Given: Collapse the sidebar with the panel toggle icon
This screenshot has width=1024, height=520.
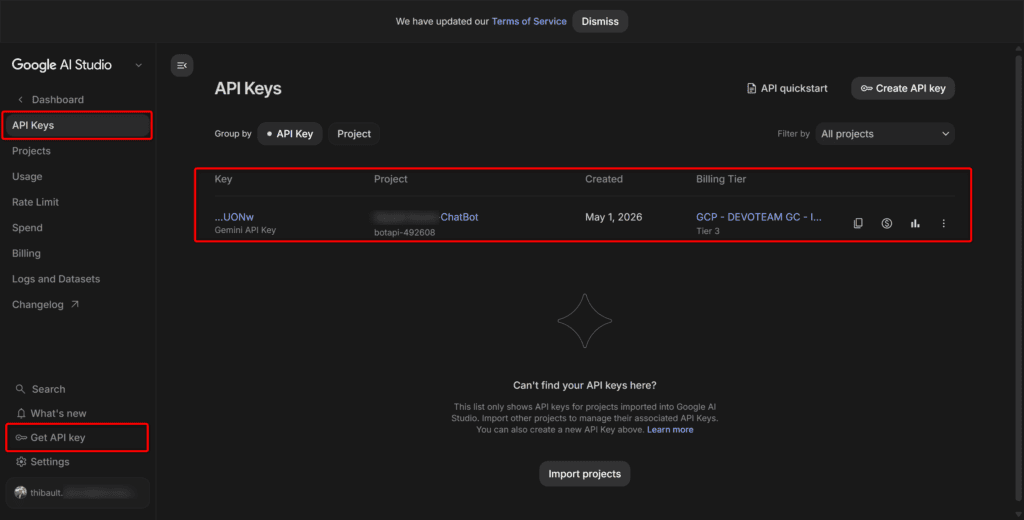Looking at the screenshot, I should click(x=182, y=65).
